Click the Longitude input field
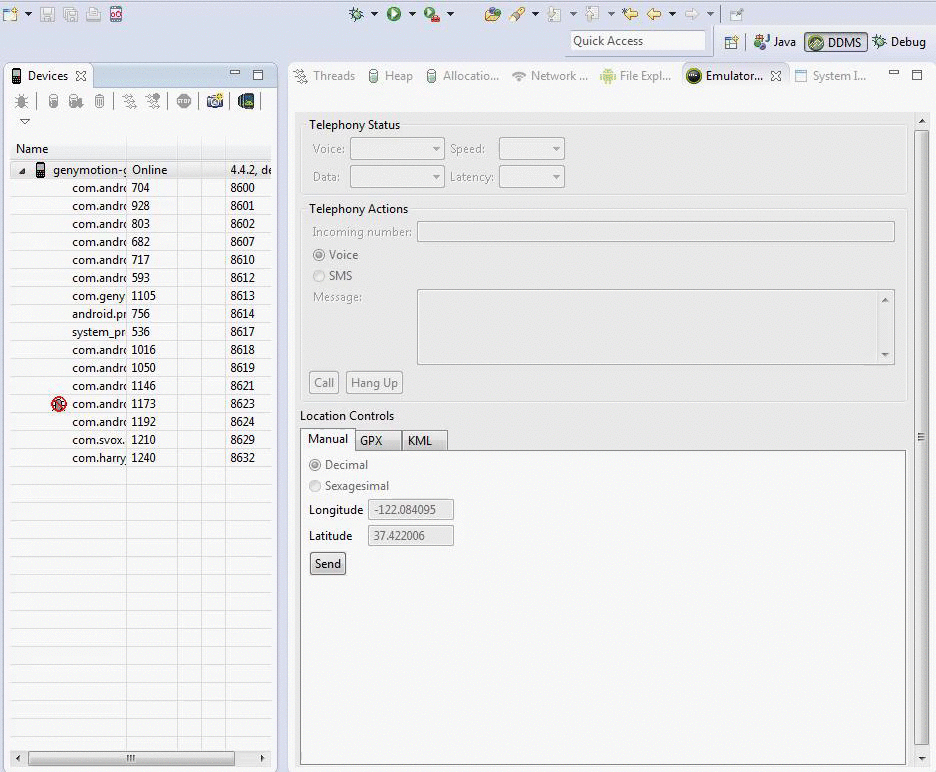936x772 pixels. tap(410, 510)
